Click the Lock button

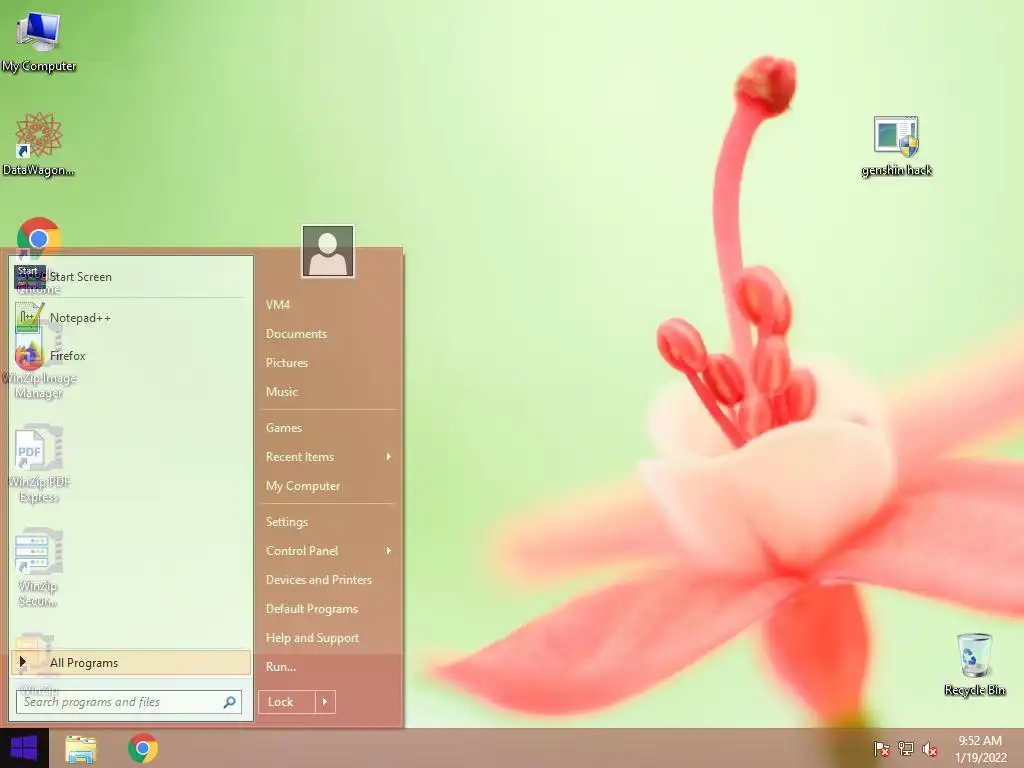click(x=287, y=702)
